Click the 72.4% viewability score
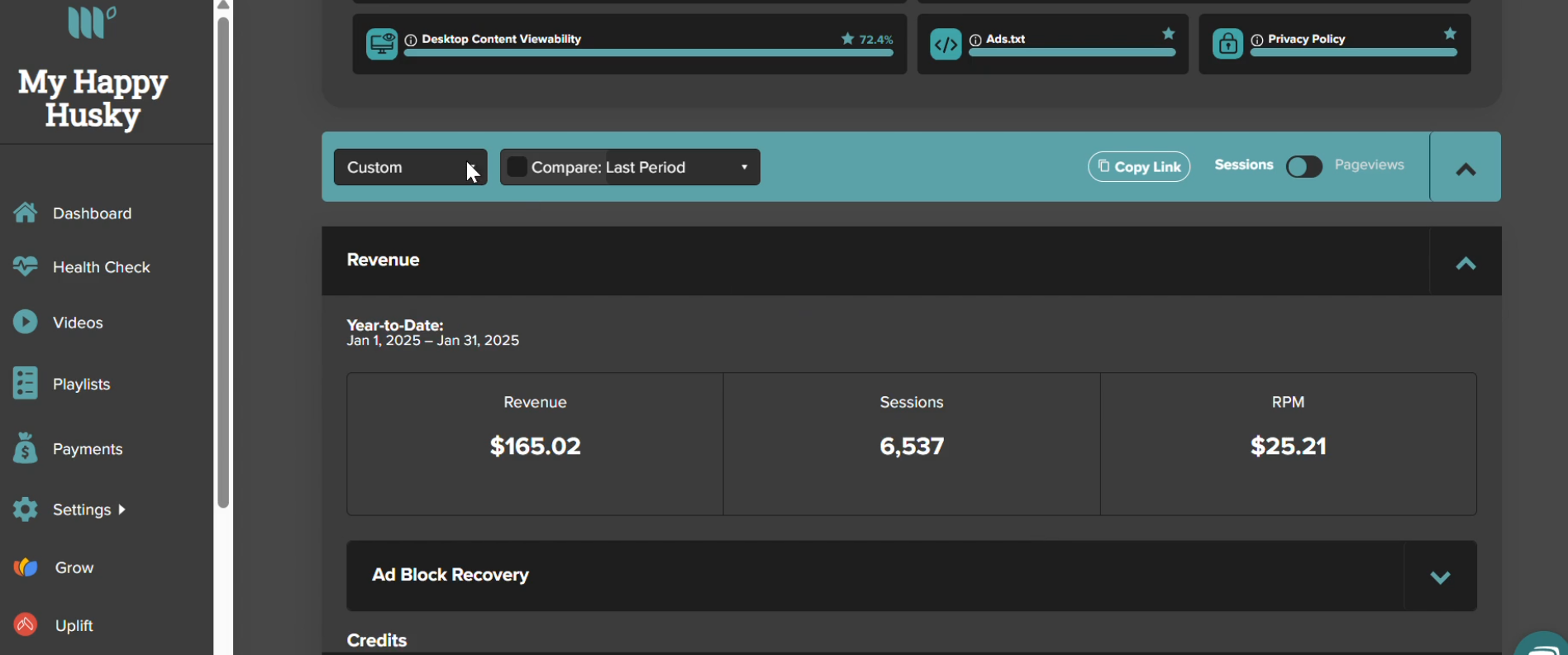This screenshot has width=1568, height=655. click(876, 40)
